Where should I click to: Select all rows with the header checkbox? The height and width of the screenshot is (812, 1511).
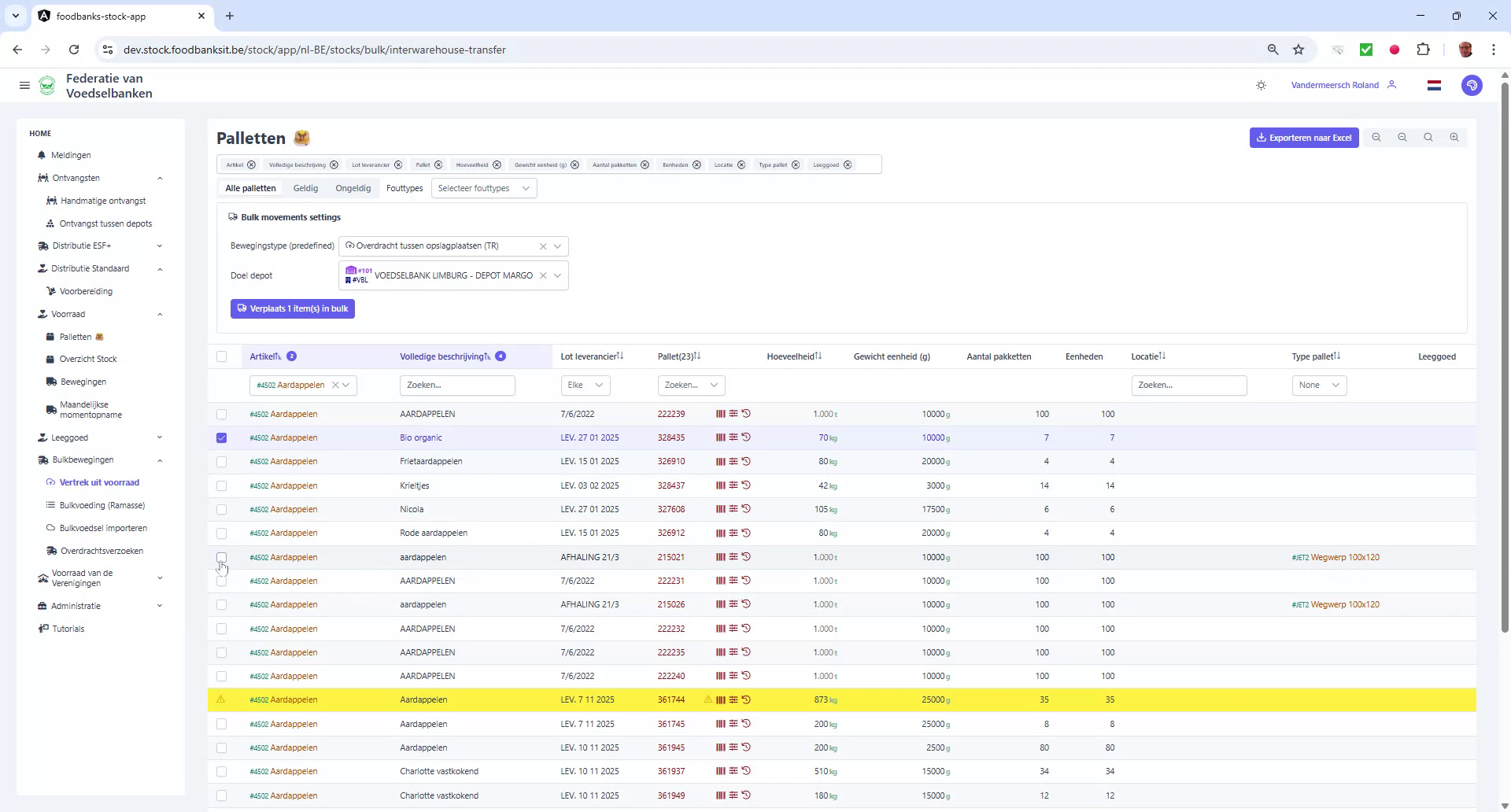222,356
